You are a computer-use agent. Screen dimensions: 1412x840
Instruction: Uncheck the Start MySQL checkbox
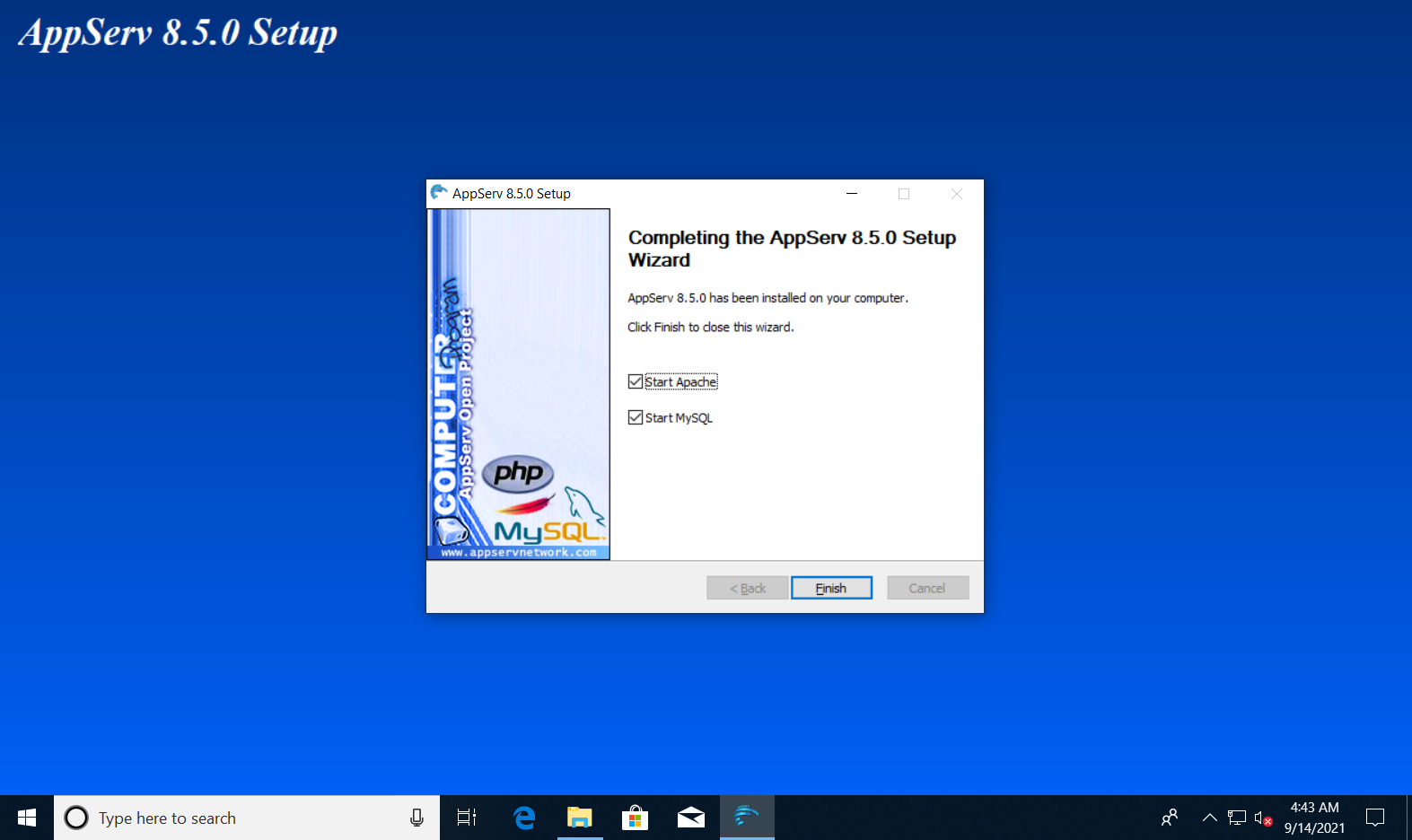(636, 417)
